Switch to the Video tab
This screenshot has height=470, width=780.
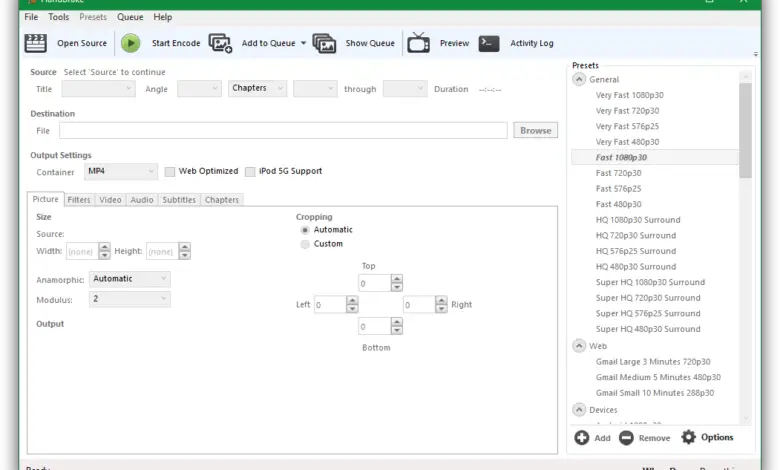[110, 200]
